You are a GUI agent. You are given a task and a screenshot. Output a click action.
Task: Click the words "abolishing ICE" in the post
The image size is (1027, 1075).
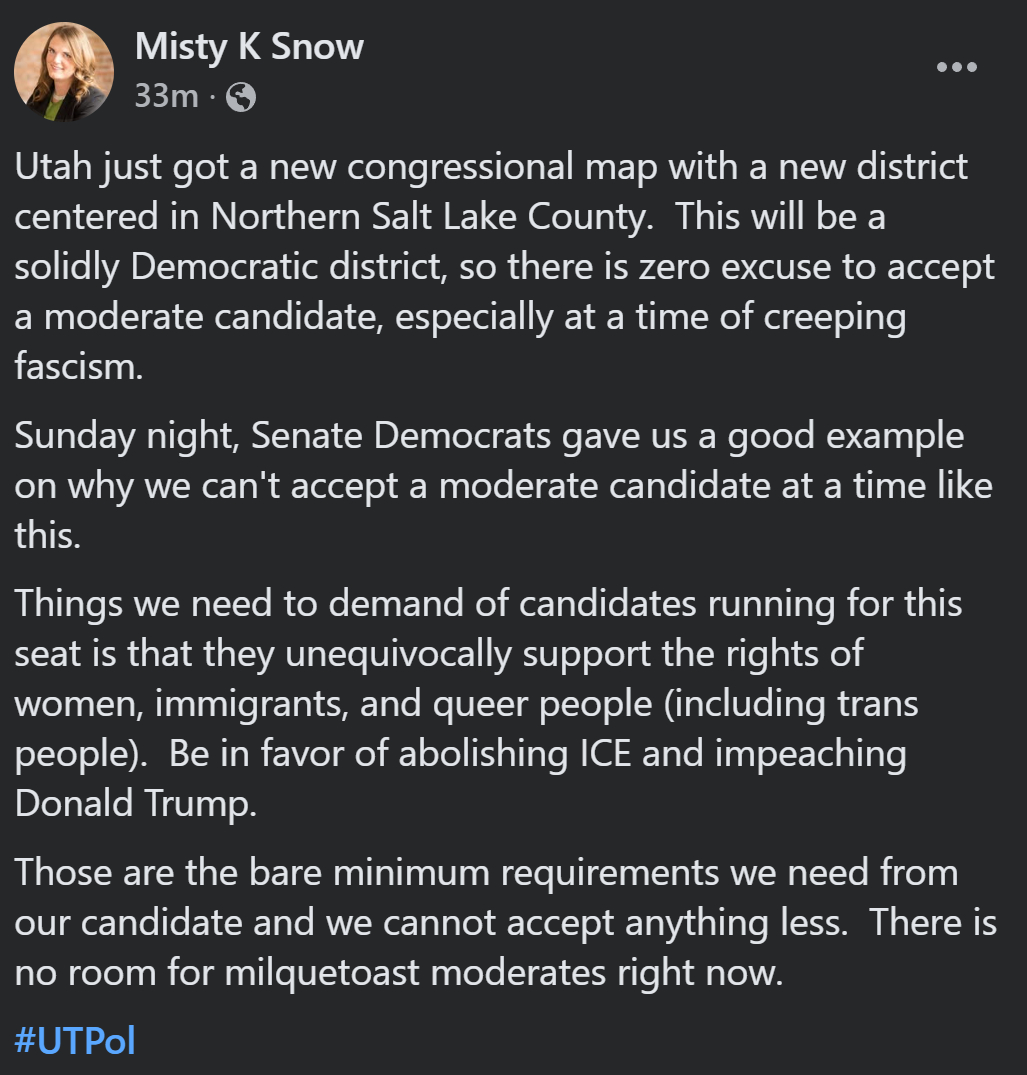[515, 753]
